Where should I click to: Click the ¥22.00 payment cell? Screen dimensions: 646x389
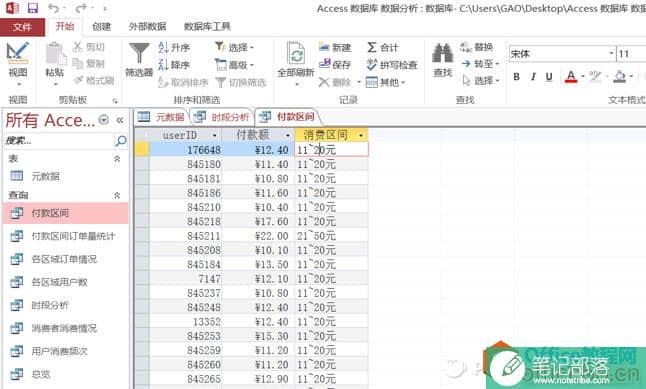258,236
